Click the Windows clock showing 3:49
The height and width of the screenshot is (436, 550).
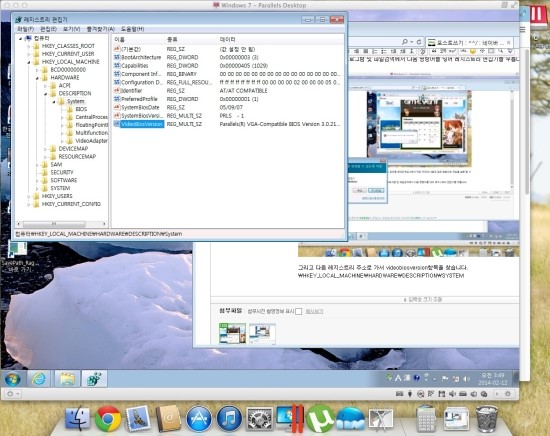tap(492, 379)
